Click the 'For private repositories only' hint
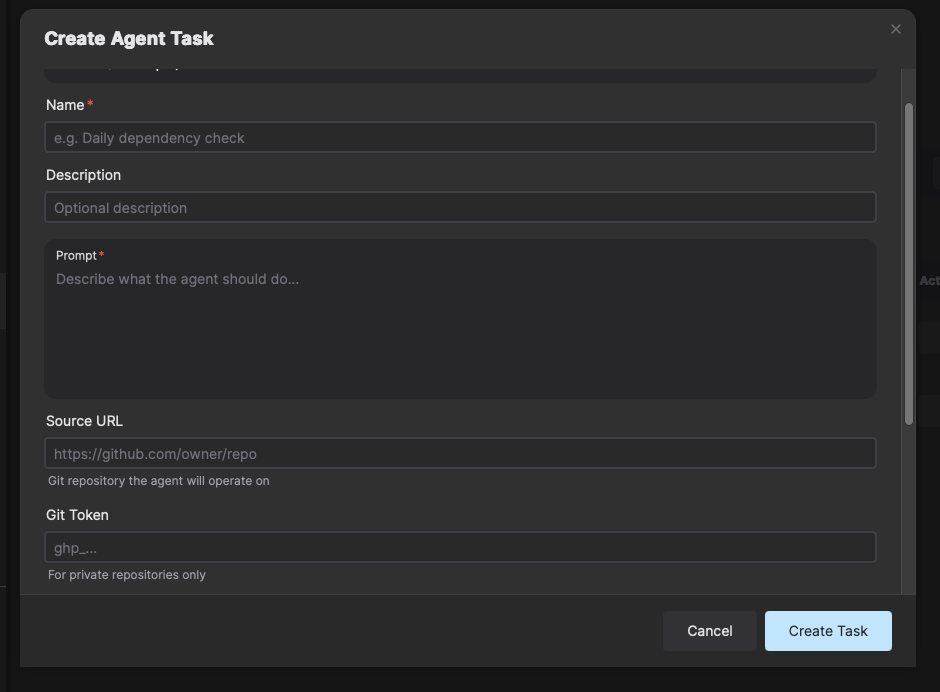Image resolution: width=940 pixels, height=692 pixels. tap(126, 574)
